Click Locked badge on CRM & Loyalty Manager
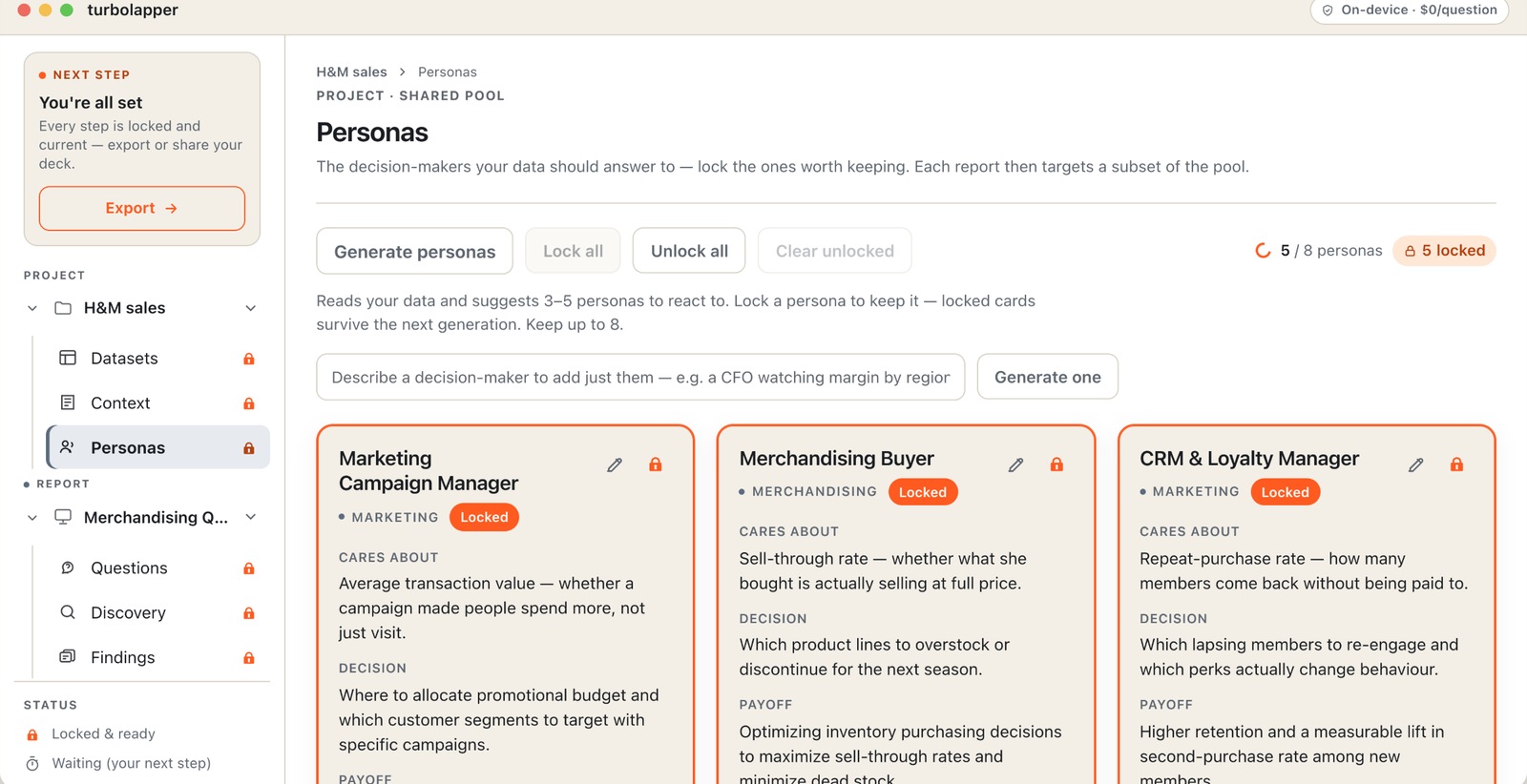This screenshot has width=1527, height=784. (1286, 492)
